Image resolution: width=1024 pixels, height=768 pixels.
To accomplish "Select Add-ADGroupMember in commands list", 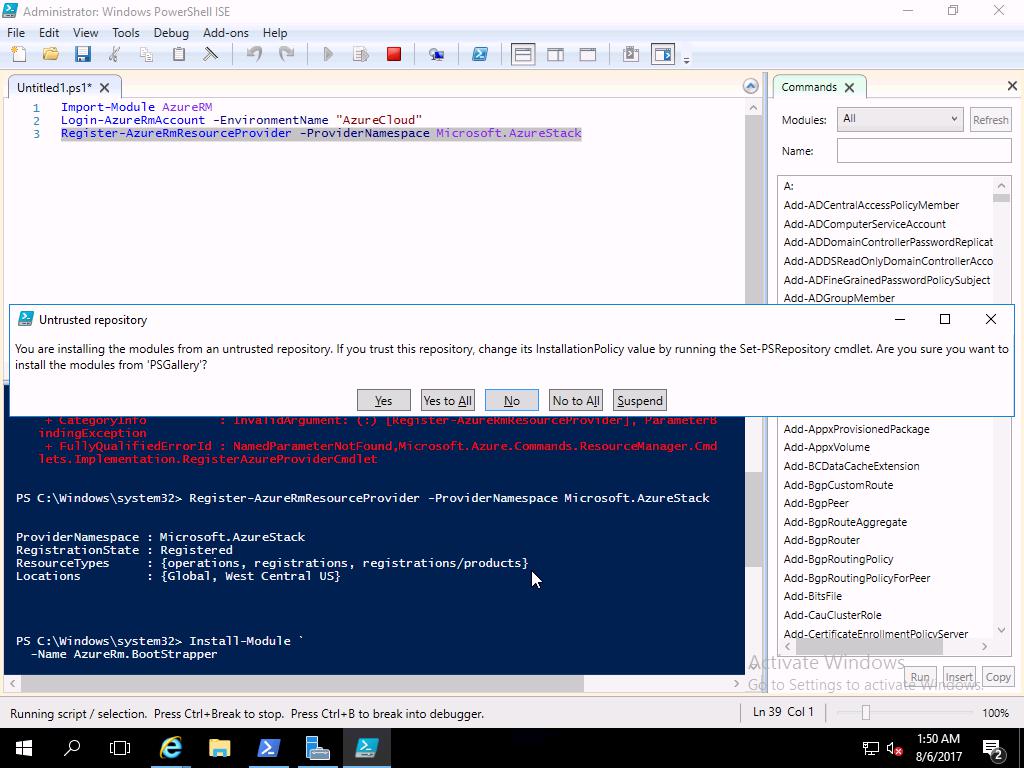I will 839,298.
